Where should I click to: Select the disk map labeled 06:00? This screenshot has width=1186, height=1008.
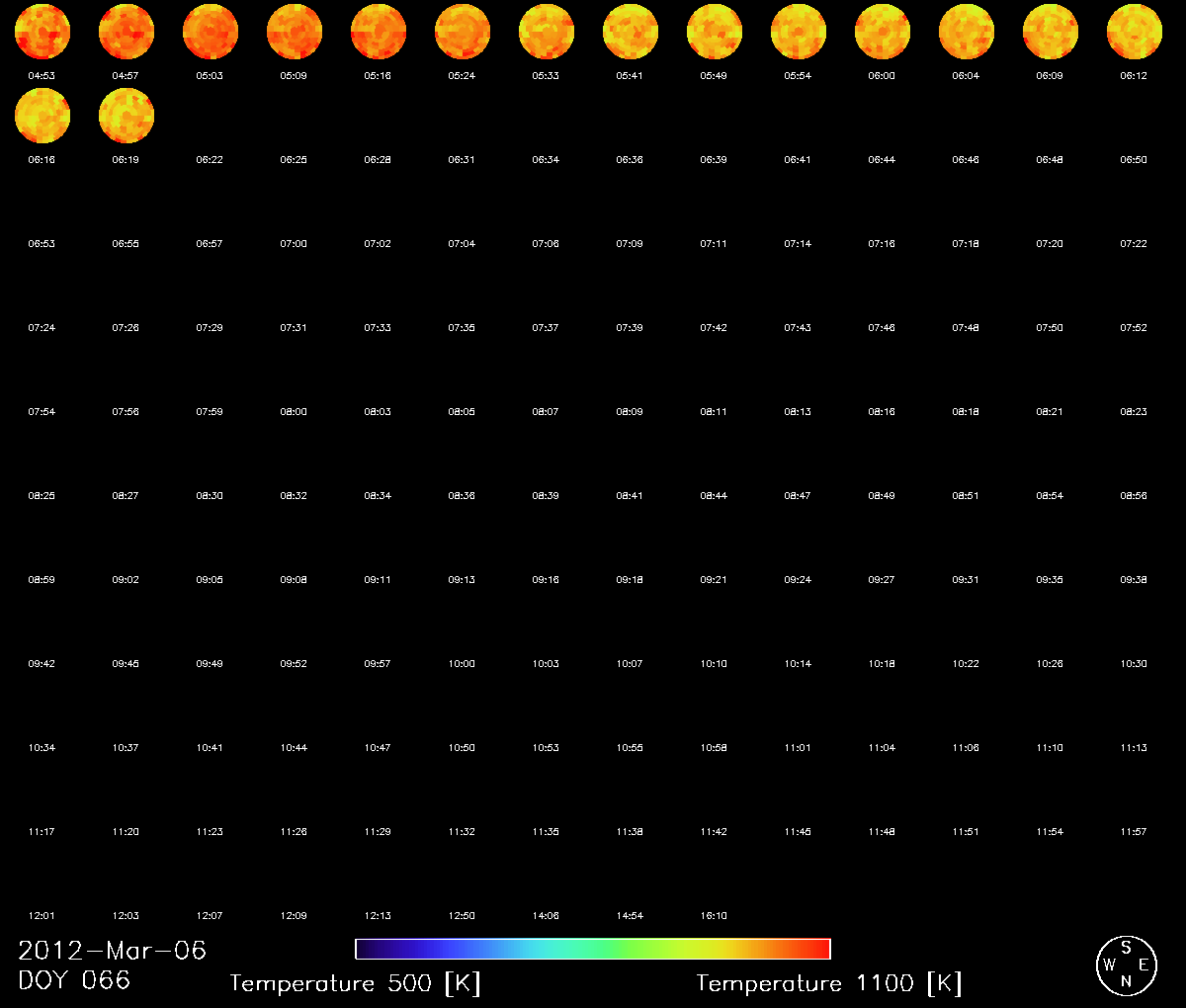click(x=883, y=32)
